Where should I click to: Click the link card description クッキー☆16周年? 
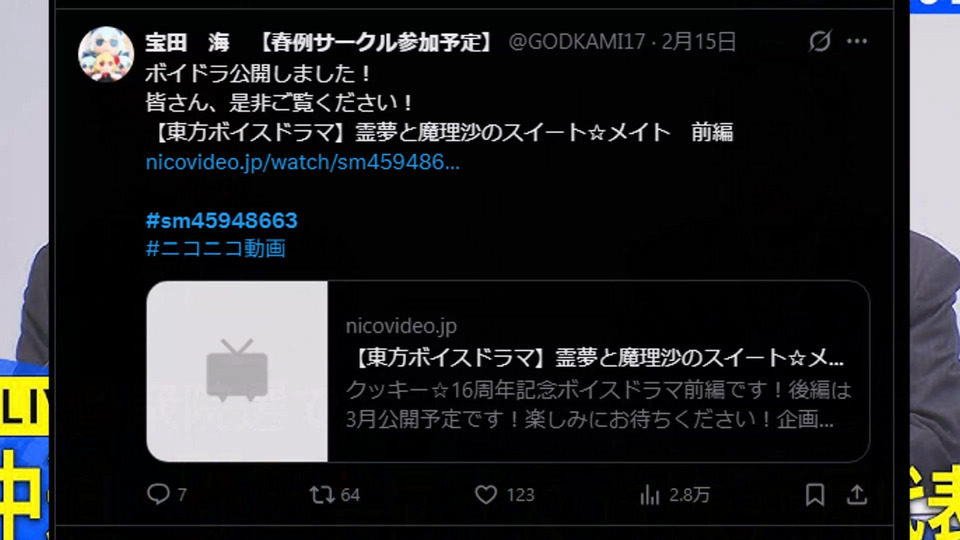tap(598, 405)
